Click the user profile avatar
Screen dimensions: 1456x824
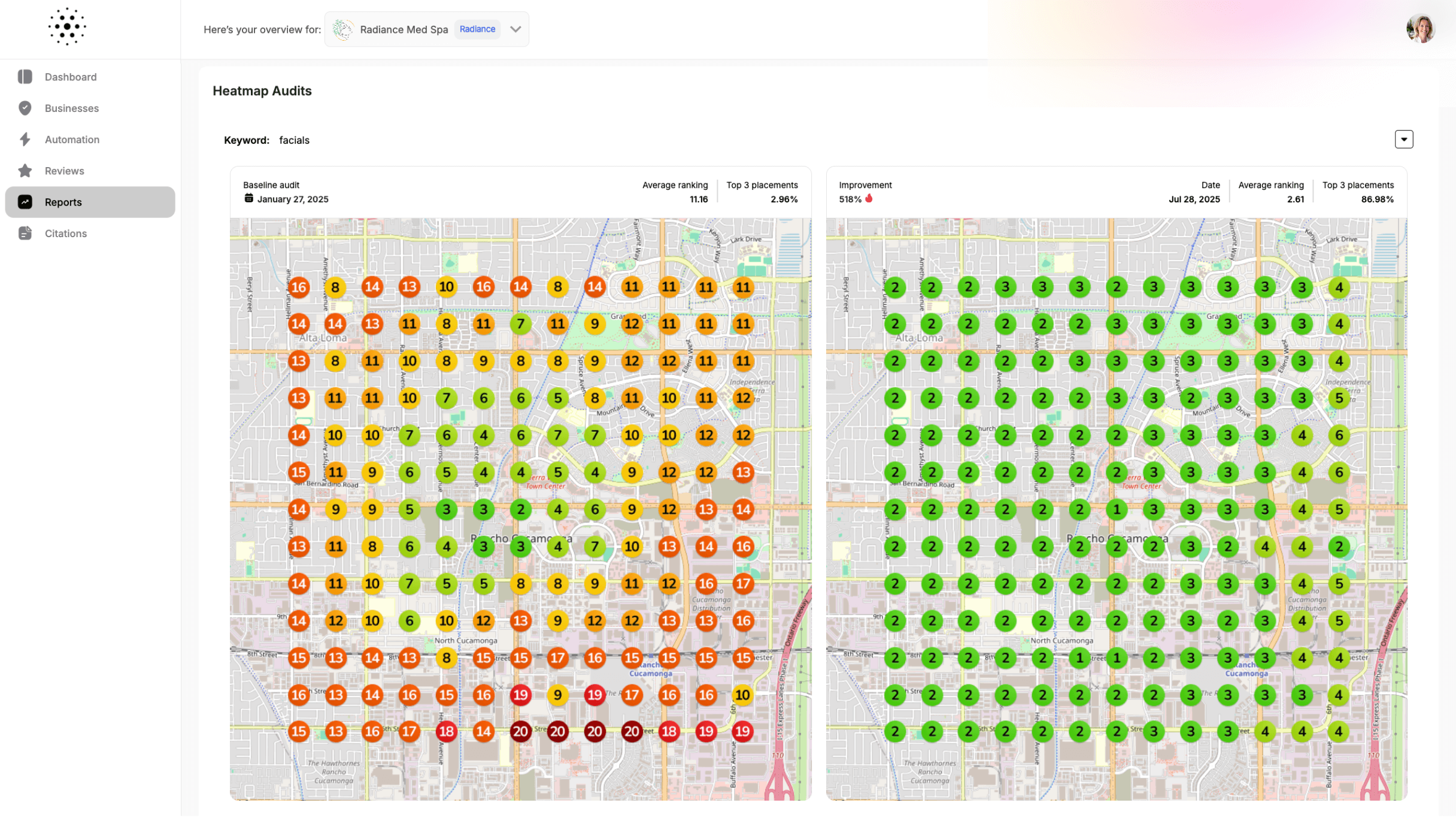[1419, 29]
